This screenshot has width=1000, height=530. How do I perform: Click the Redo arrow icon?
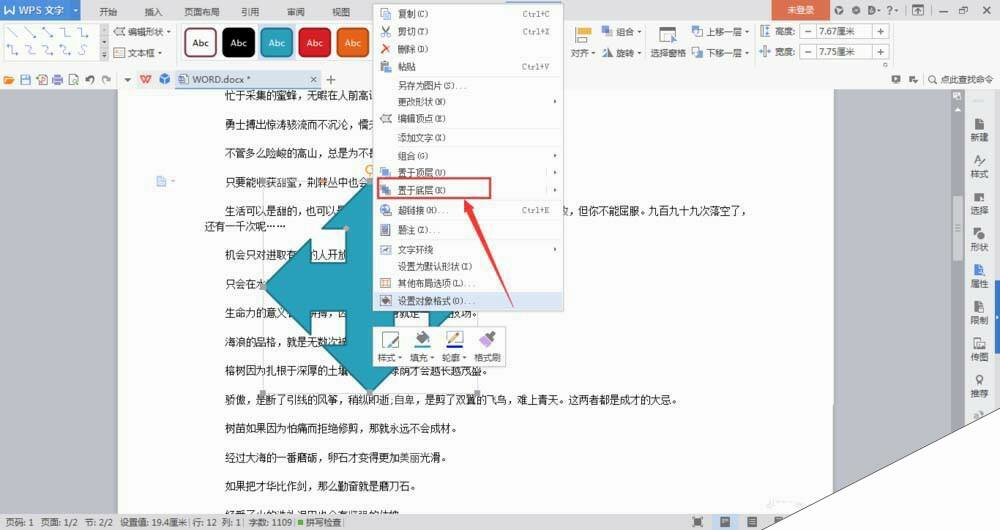[107, 80]
